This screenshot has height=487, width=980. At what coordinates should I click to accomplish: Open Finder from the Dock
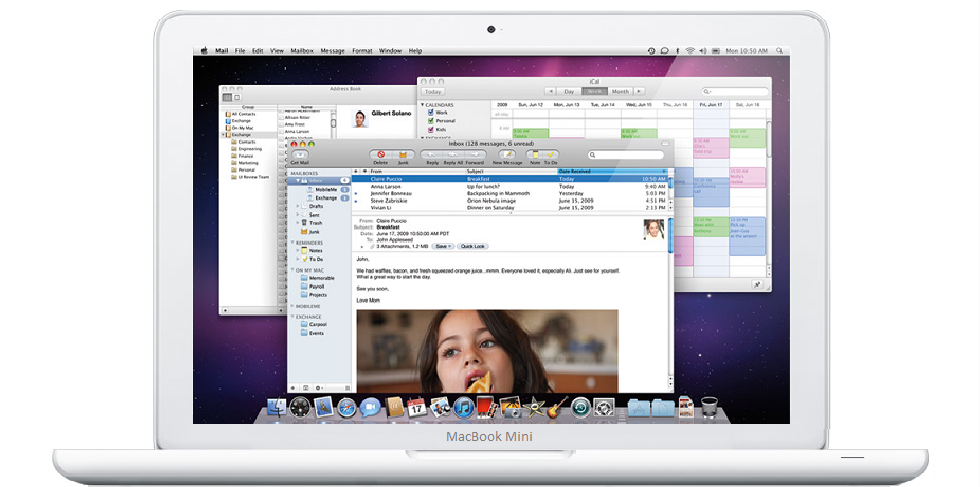click(x=276, y=408)
